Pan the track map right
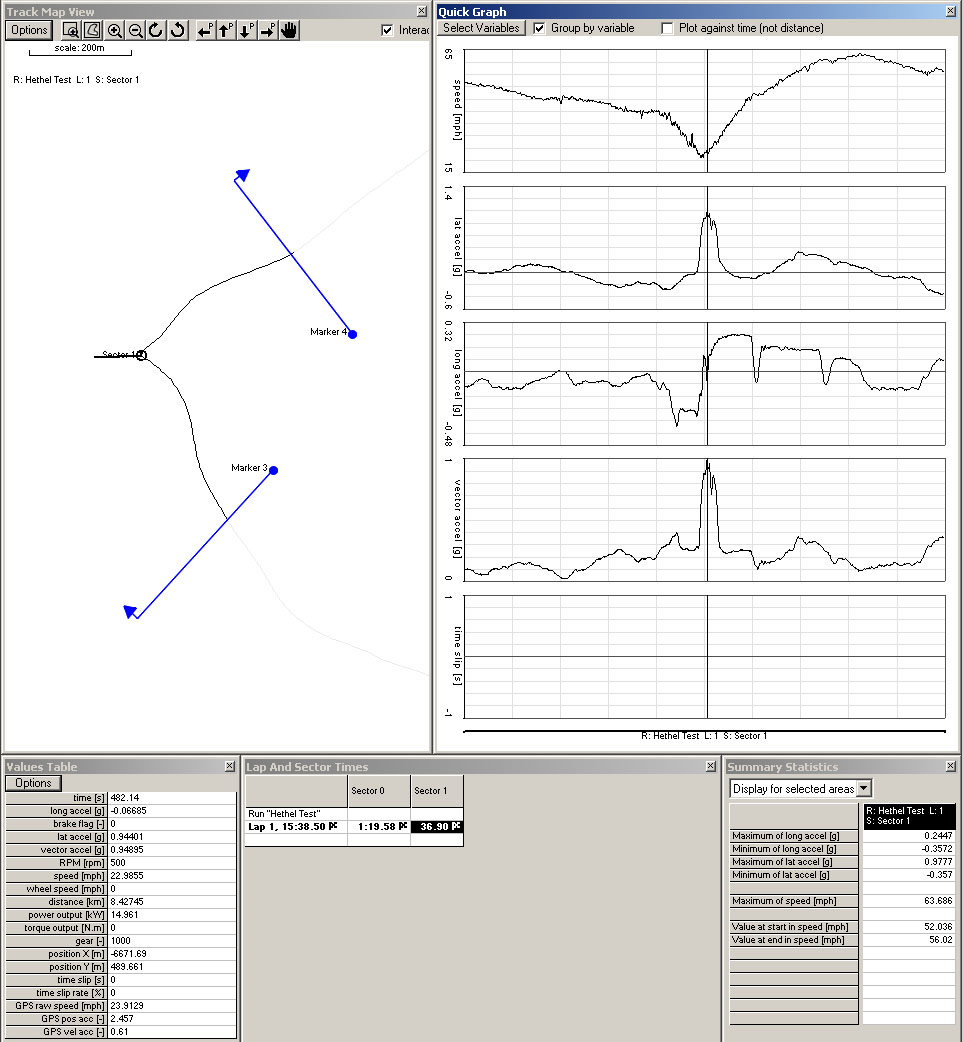This screenshot has height=1042, width=963. (x=268, y=30)
